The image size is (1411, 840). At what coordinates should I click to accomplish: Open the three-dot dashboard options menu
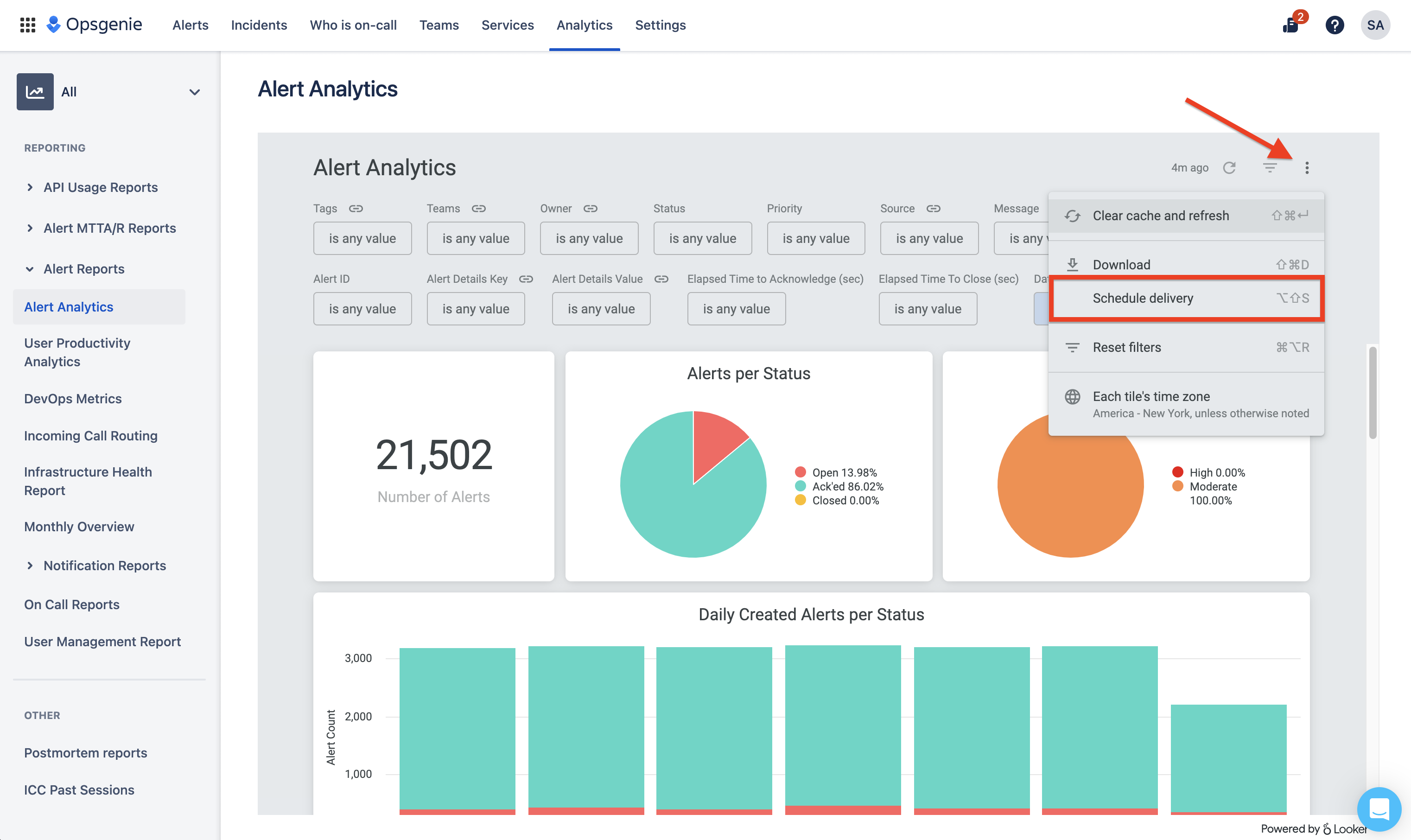click(1308, 167)
